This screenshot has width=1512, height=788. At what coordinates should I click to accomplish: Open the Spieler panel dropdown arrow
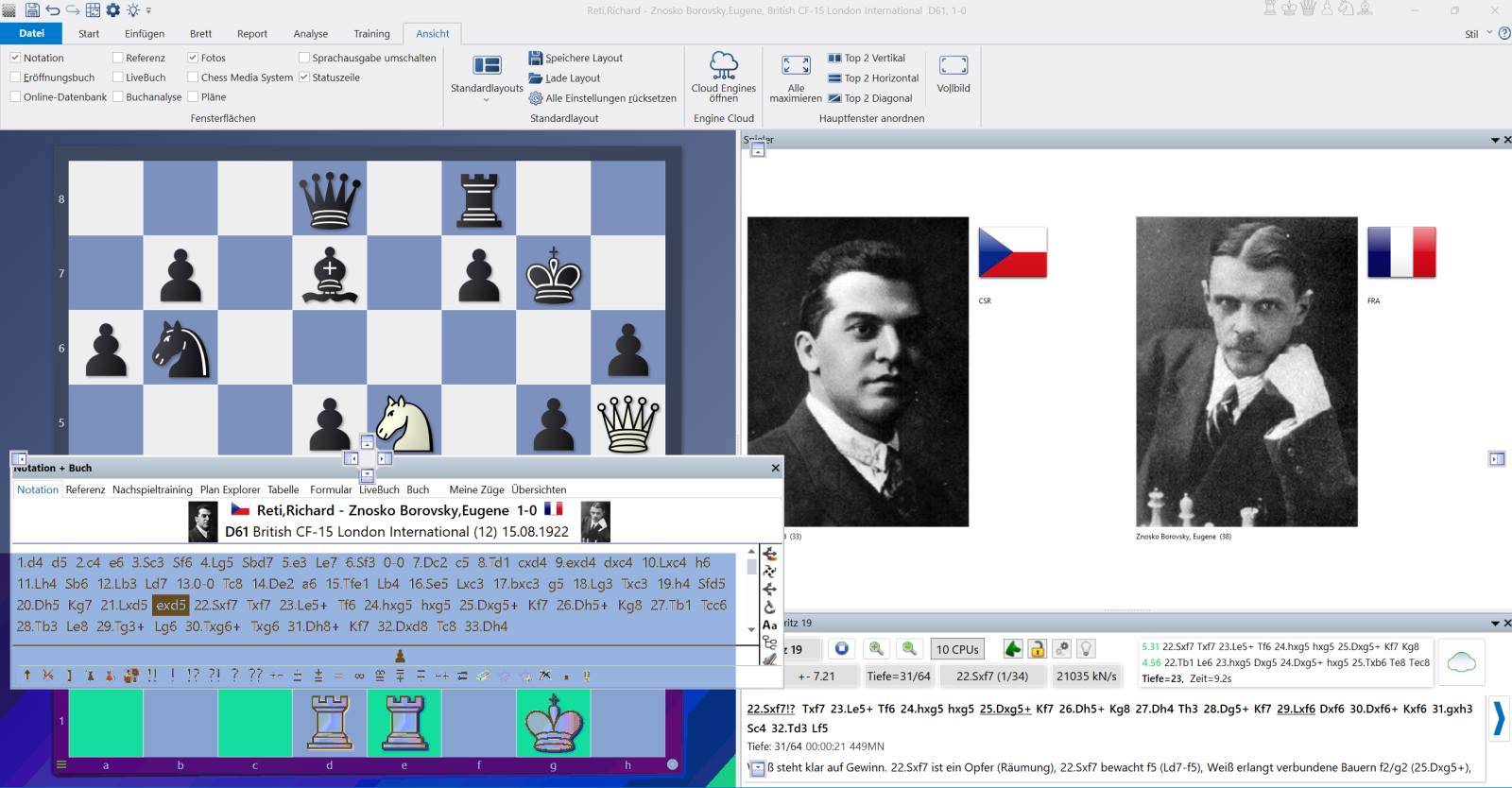pyautogui.click(x=1495, y=140)
